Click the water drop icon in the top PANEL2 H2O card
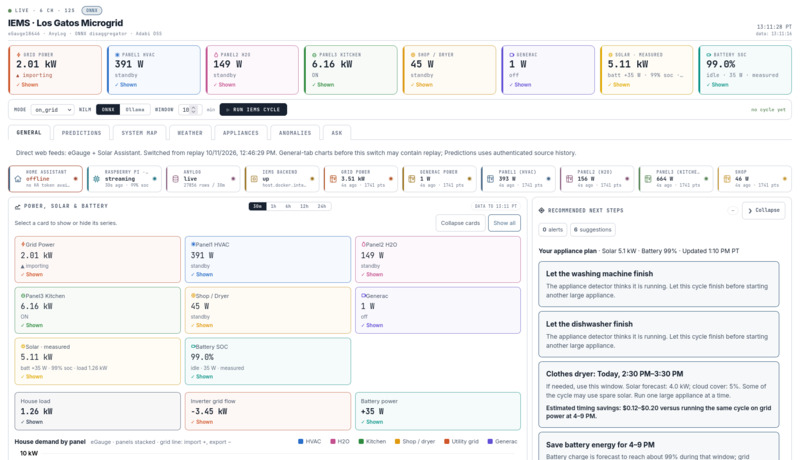 (216, 54)
